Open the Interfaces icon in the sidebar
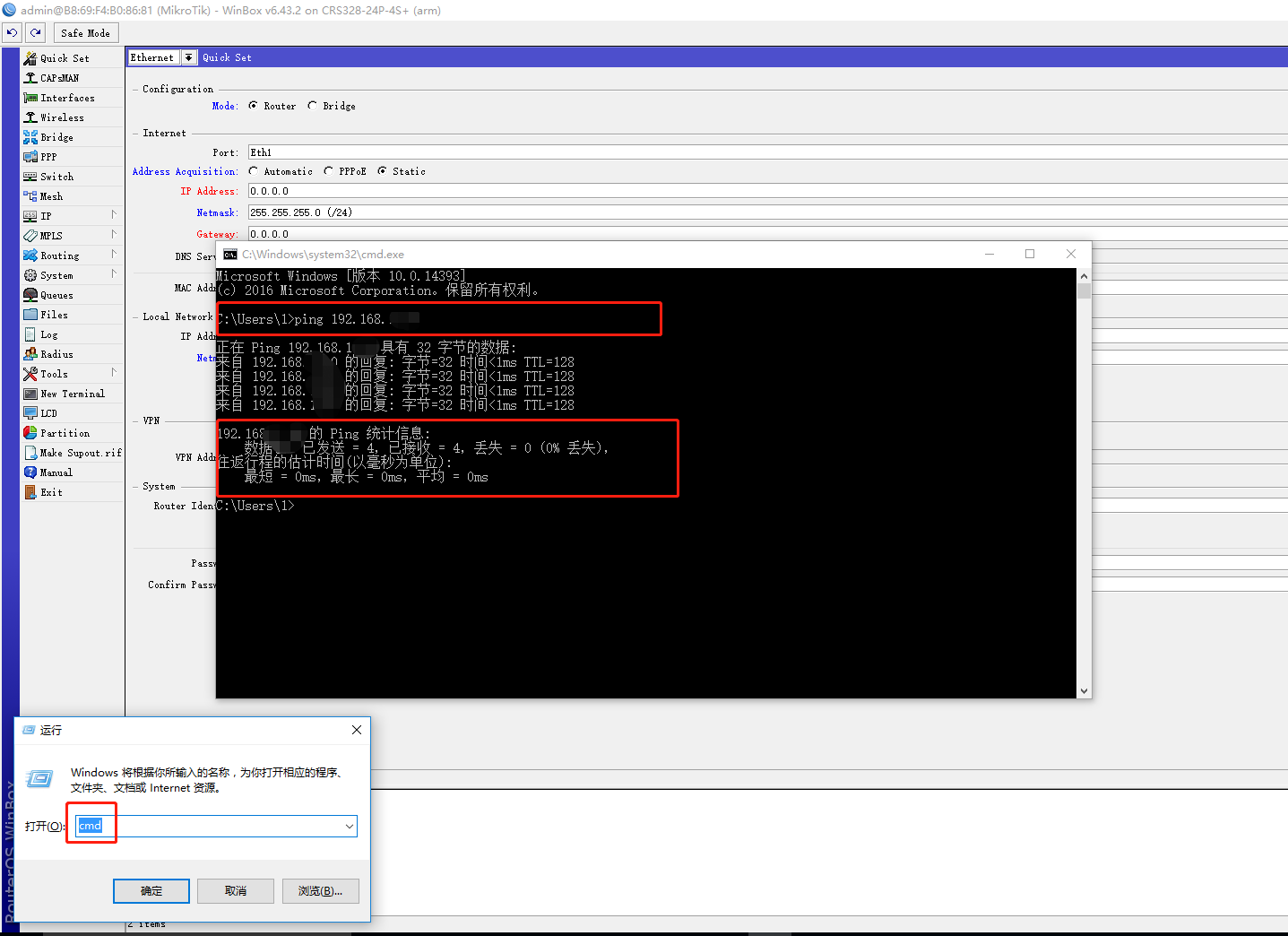This screenshot has width=1288, height=936. coord(30,98)
